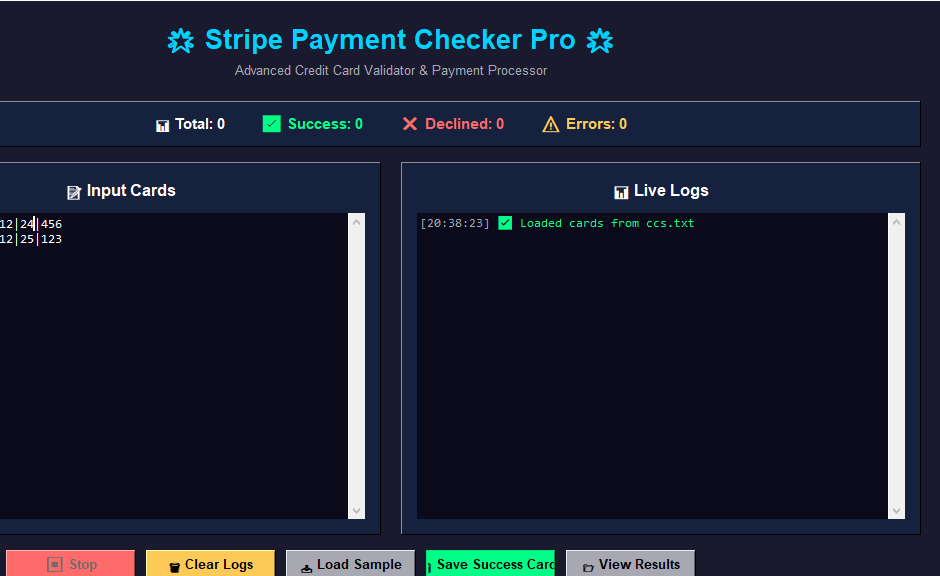
Task: Click the Declined: 0 counter
Action: [x=453, y=124]
